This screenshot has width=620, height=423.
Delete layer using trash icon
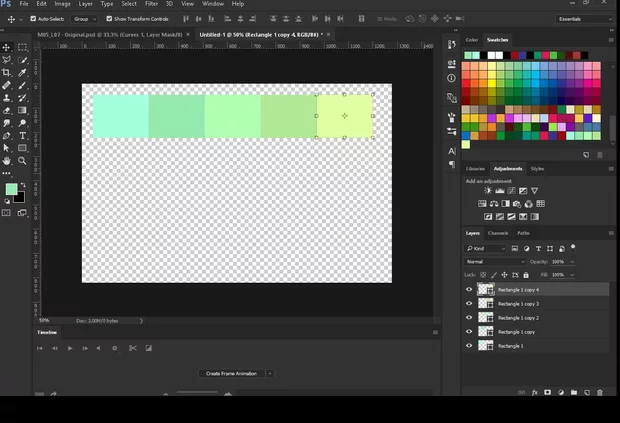pyautogui.click(x=600, y=393)
